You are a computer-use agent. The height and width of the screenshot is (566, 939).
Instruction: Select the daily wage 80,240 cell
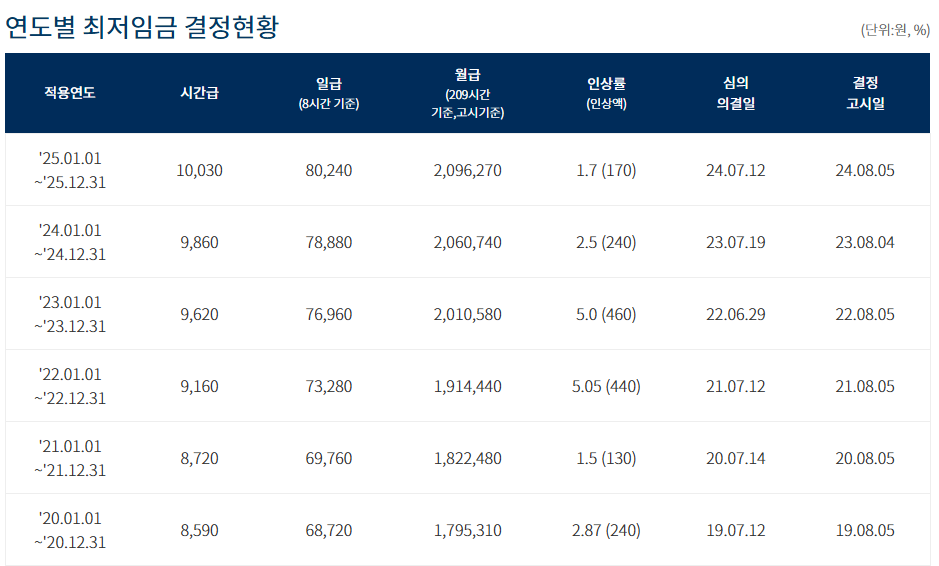click(x=329, y=171)
